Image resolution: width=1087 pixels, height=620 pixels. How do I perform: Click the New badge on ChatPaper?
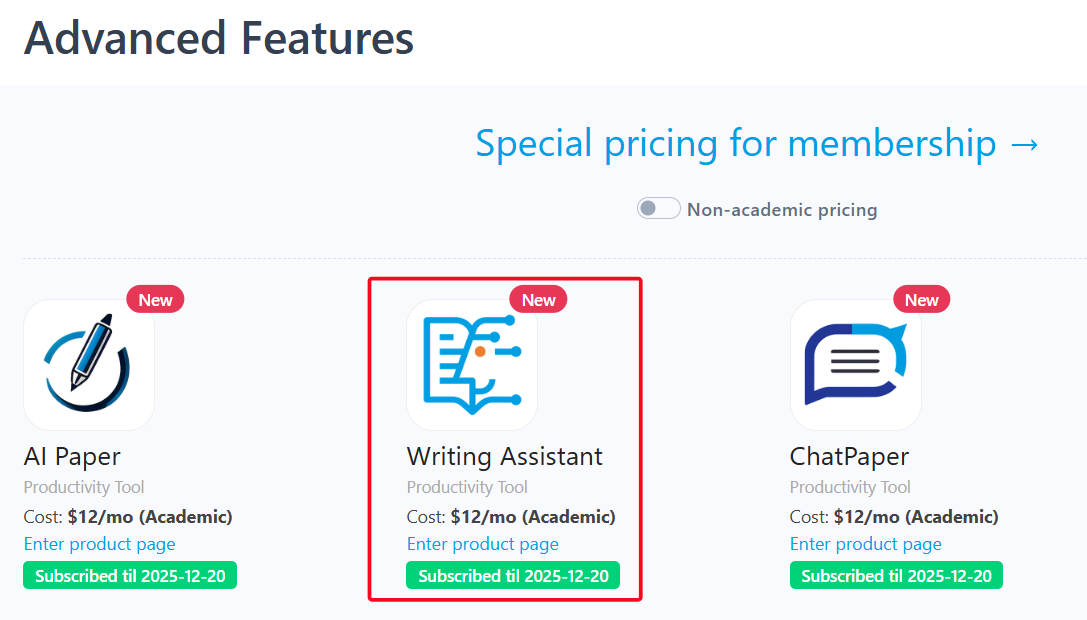(x=921, y=299)
